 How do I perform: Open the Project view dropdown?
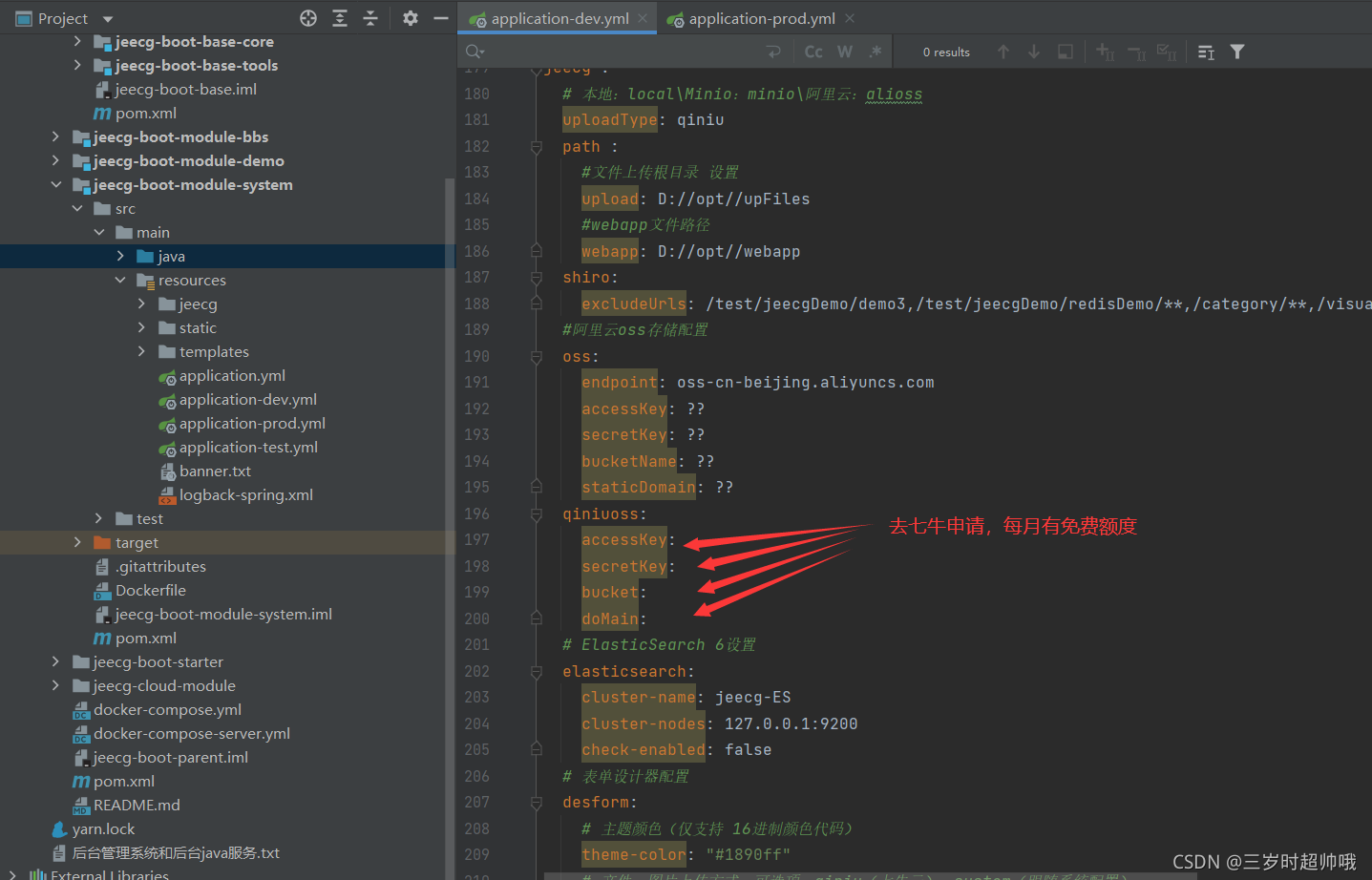click(x=108, y=18)
